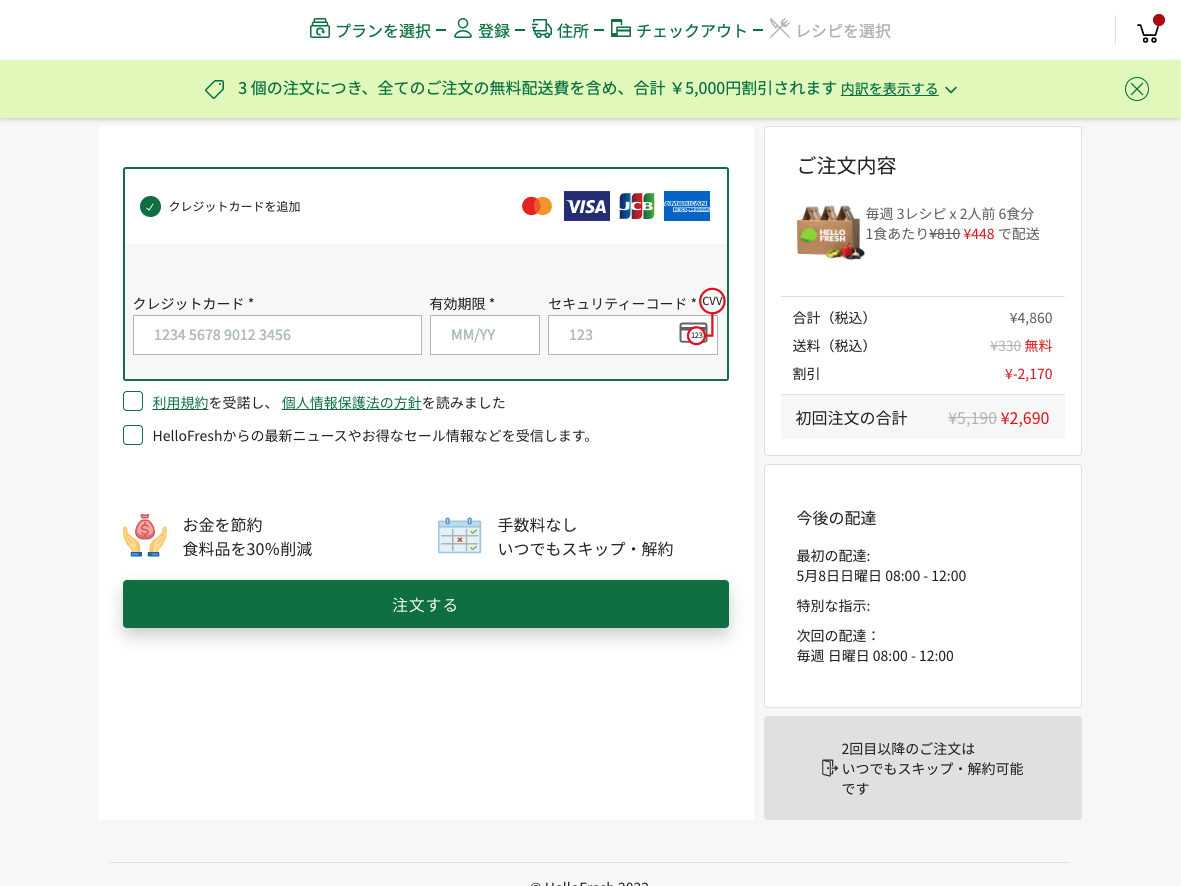Click いつでもスキップ・解約 under 手数料なし

[585, 549]
